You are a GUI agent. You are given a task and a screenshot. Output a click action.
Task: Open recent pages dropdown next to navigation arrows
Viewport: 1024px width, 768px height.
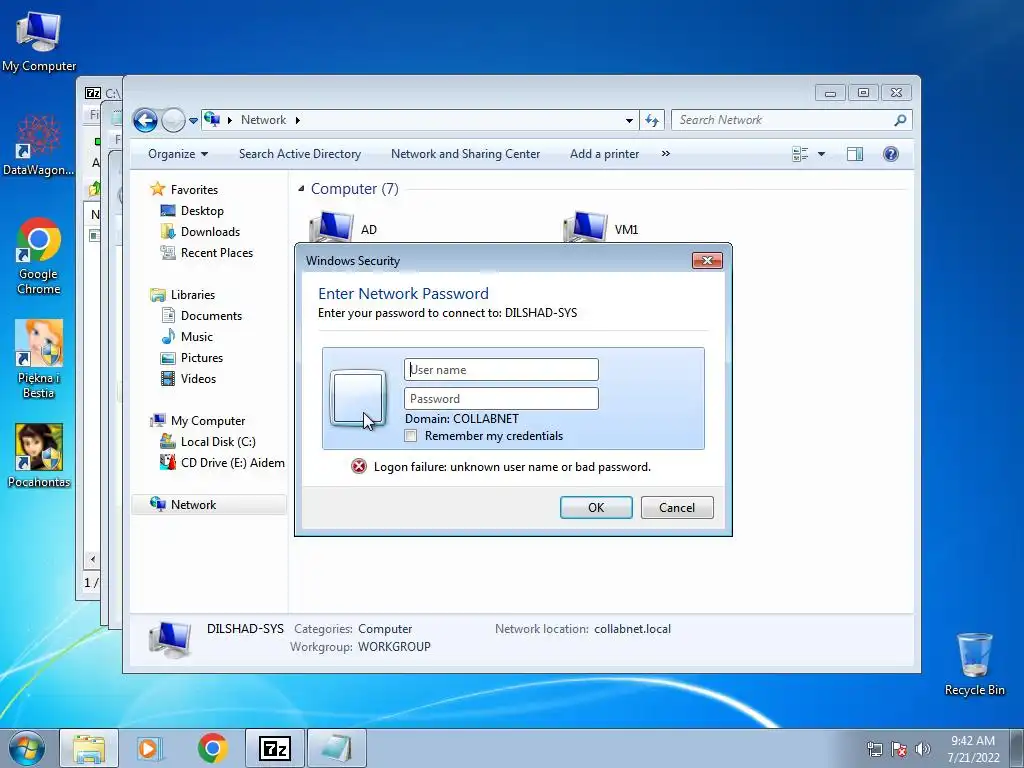[193, 121]
